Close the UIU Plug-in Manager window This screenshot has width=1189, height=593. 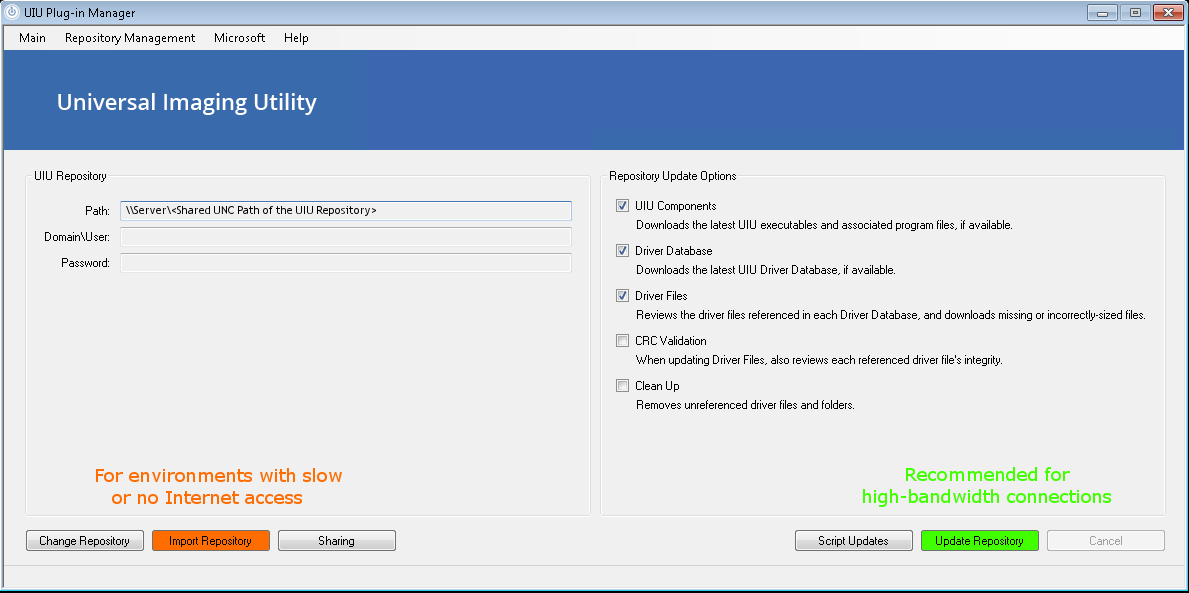[x=1168, y=13]
